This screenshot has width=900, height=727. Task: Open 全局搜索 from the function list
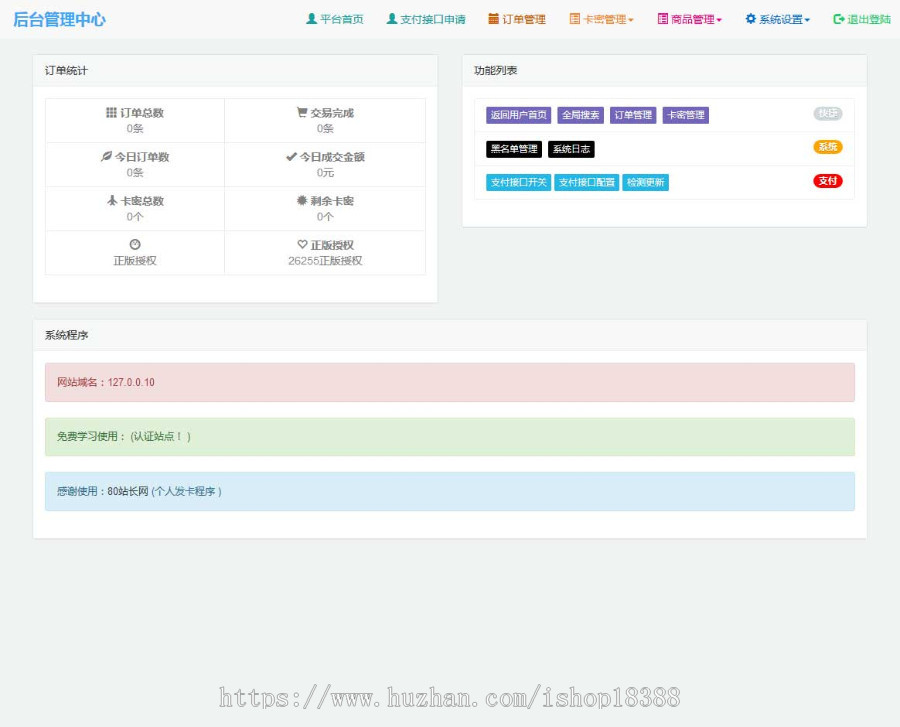point(580,115)
